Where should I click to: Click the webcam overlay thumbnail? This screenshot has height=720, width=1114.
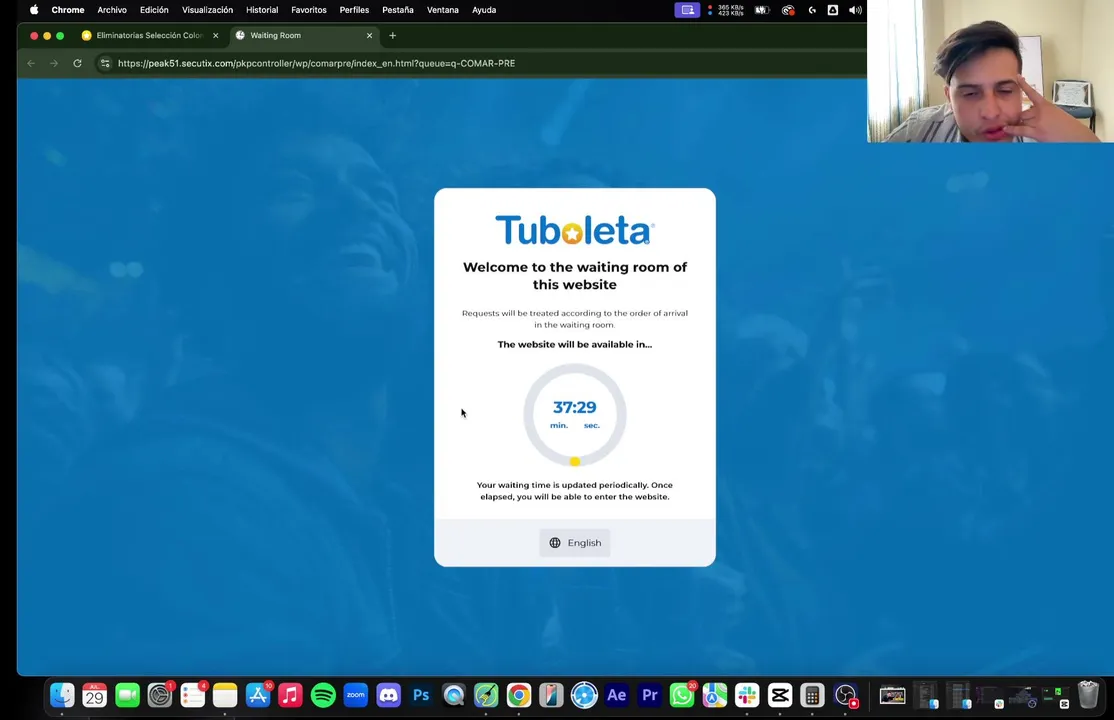click(x=990, y=71)
